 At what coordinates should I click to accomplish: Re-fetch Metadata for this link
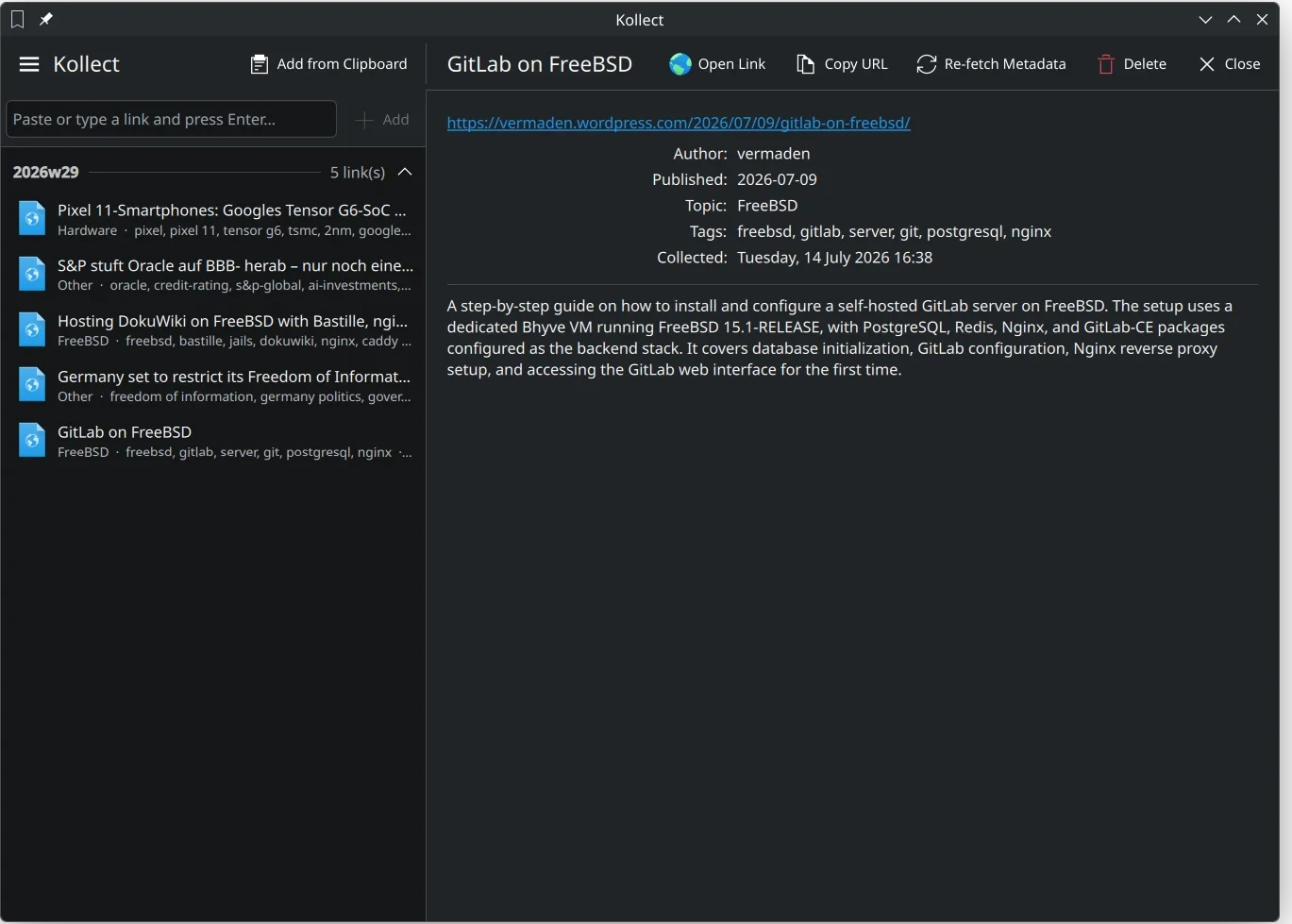point(991,64)
